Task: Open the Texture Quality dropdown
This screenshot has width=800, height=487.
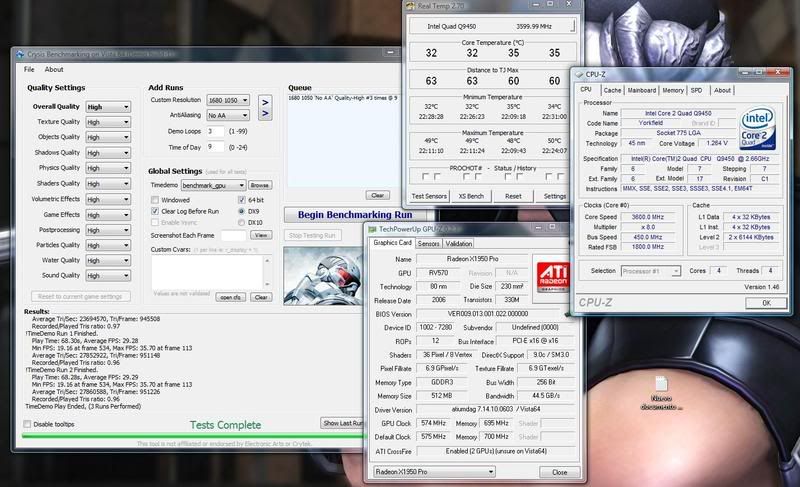Action: (x=108, y=122)
